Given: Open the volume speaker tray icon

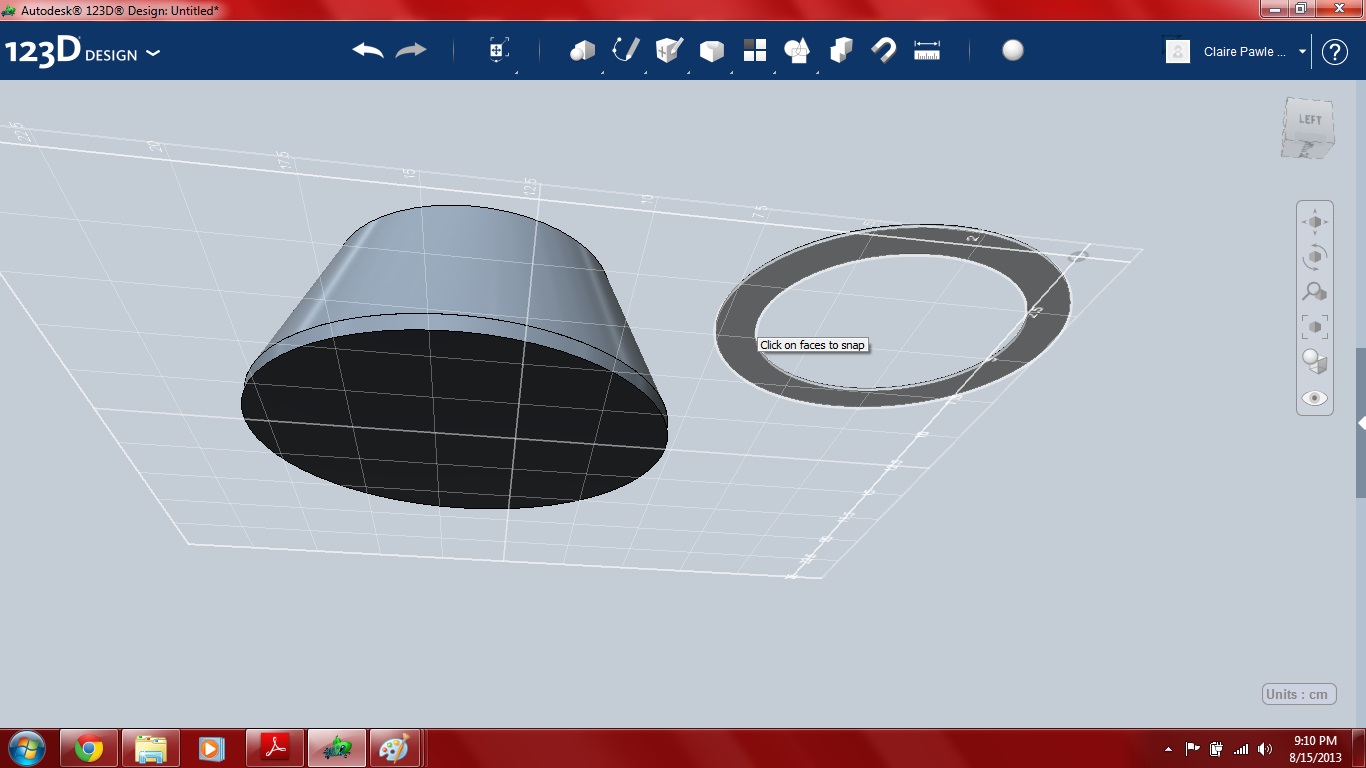Looking at the screenshot, I should (1265, 748).
